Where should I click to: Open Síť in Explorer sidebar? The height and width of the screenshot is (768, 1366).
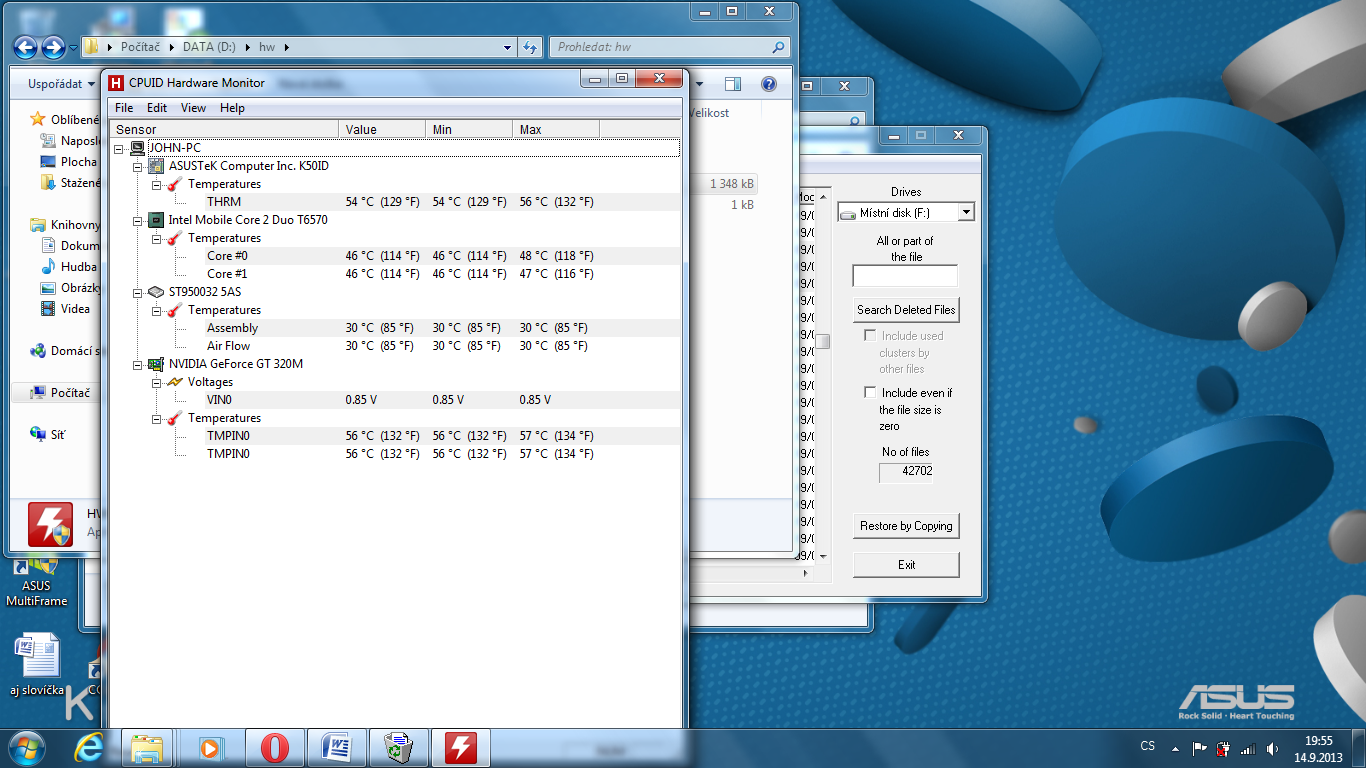pyautogui.click(x=50, y=434)
